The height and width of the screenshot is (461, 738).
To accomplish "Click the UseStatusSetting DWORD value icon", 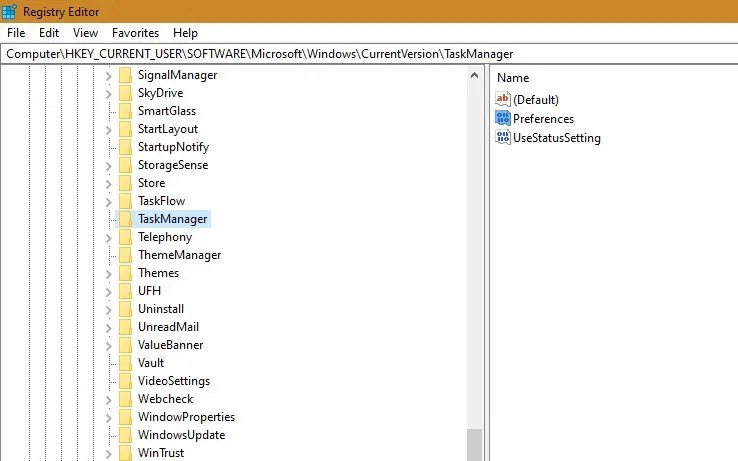I will click(503, 137).
